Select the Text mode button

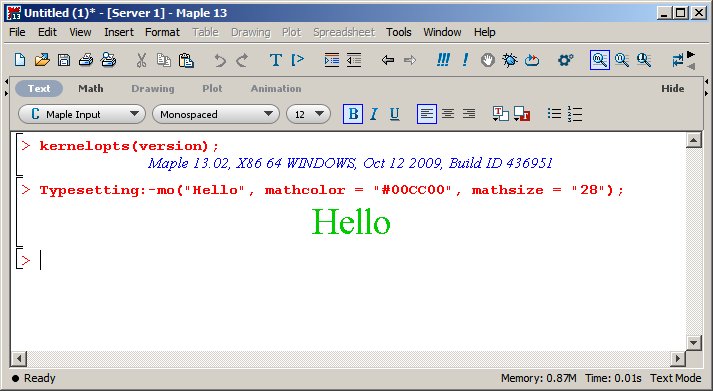pos(39,89)
